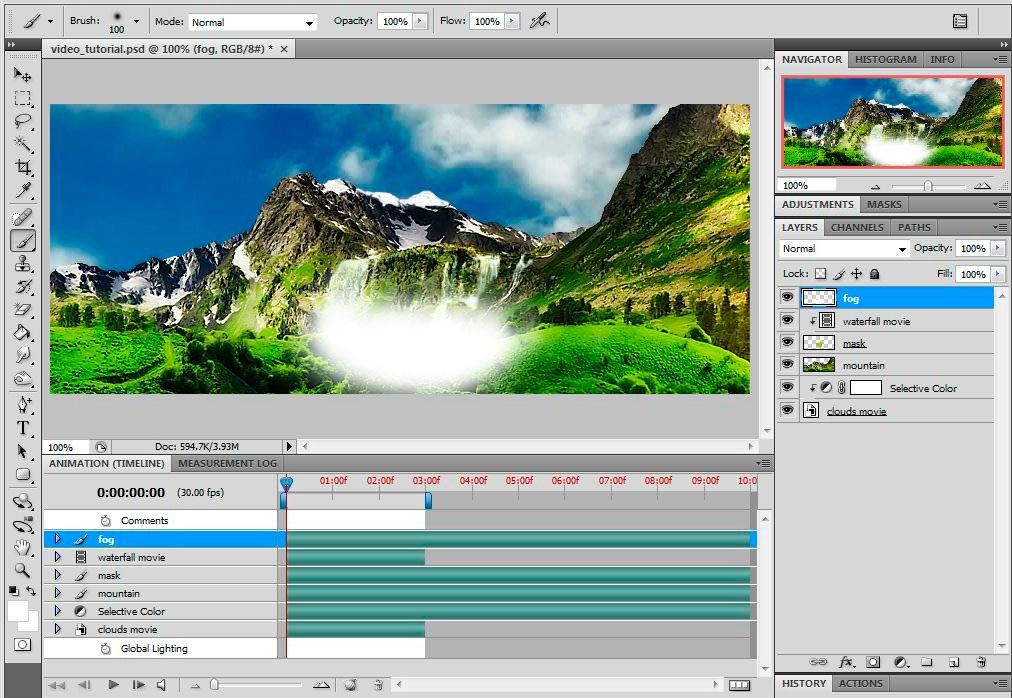Select the Path Selection tool
1012x698 pixels.
coord(23,451)
